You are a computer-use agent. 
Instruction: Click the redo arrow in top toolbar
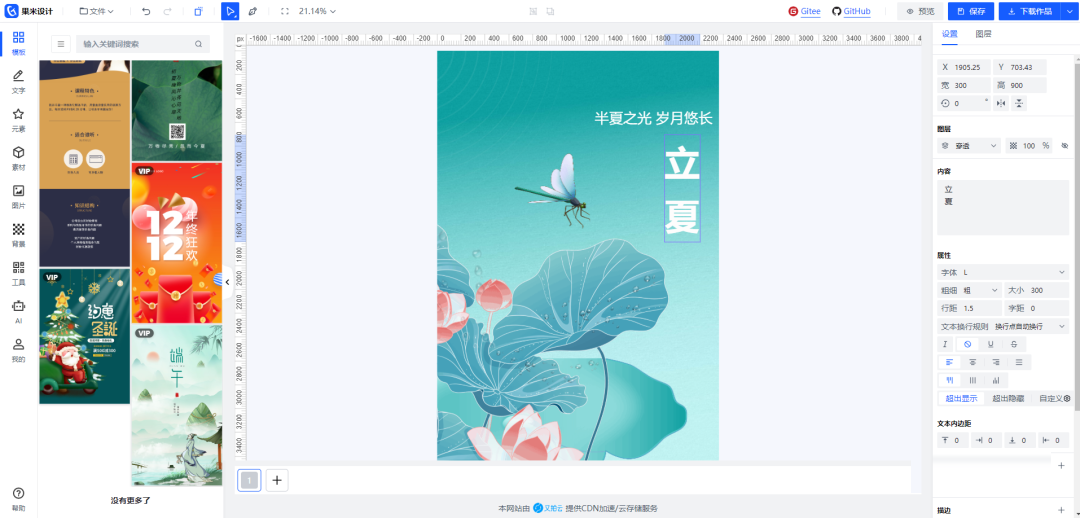click(x=168, y=11)
